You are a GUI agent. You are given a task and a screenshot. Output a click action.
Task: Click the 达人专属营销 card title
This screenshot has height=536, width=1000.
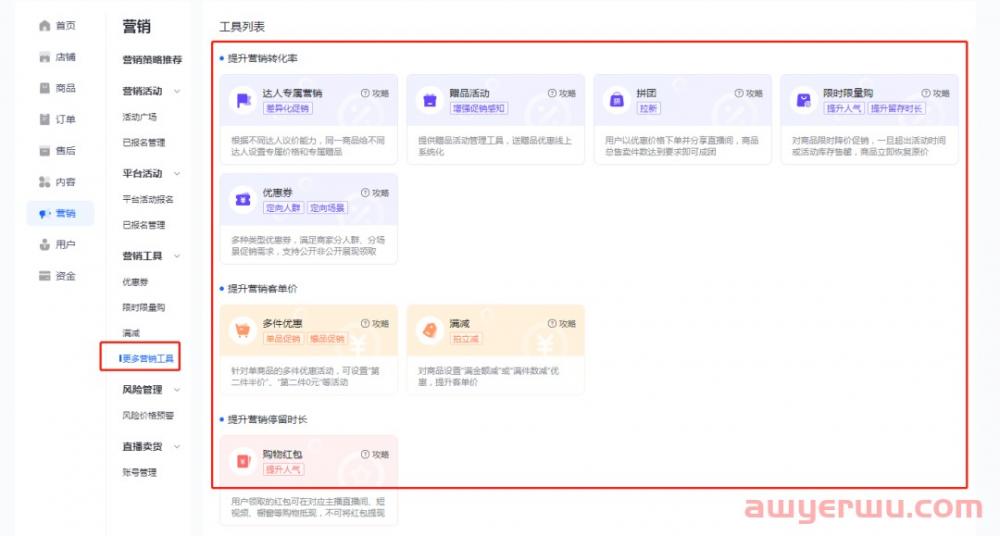[x=292, y=93]
